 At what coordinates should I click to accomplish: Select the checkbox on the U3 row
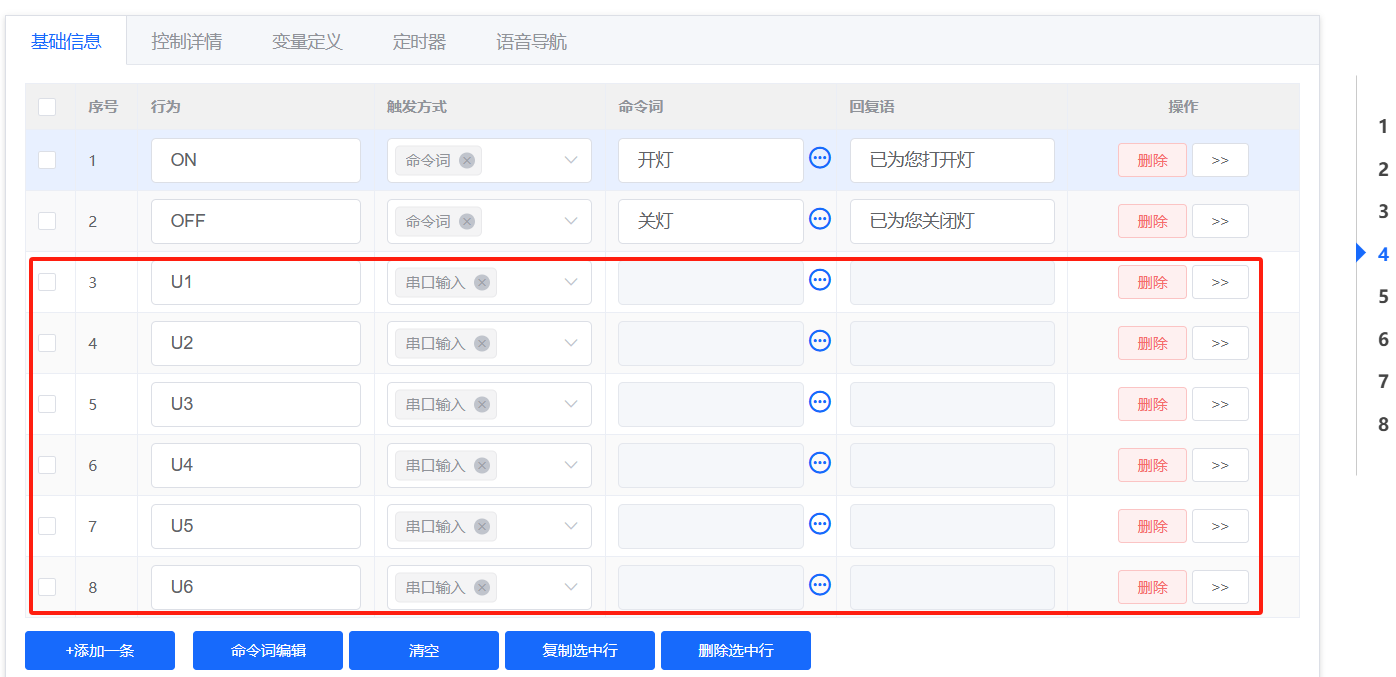point(48,404)
